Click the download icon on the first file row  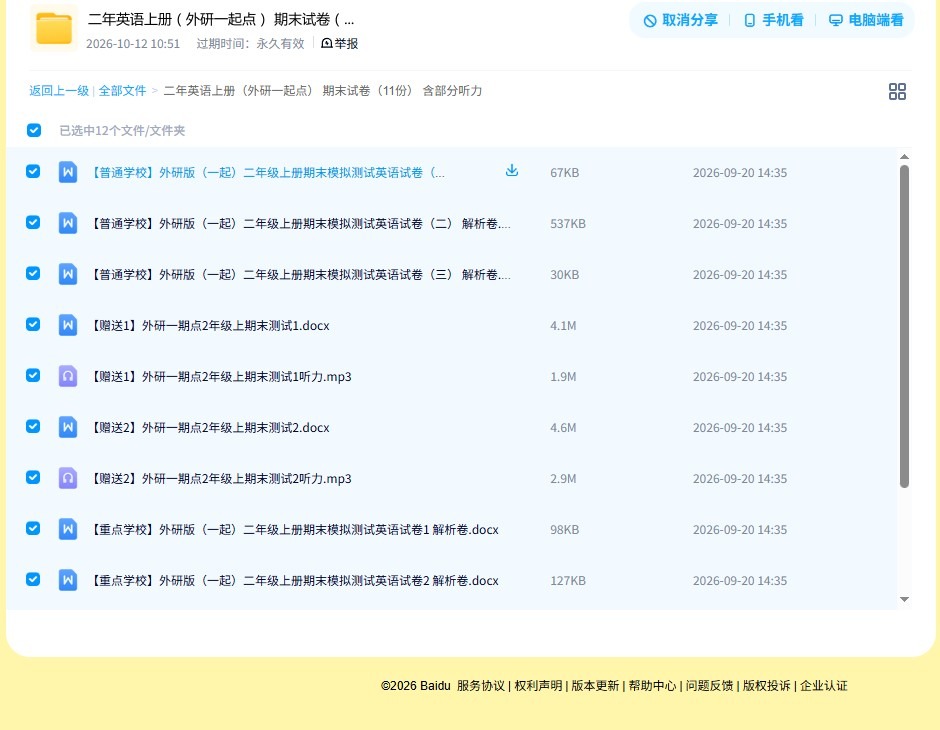(511, 171)
